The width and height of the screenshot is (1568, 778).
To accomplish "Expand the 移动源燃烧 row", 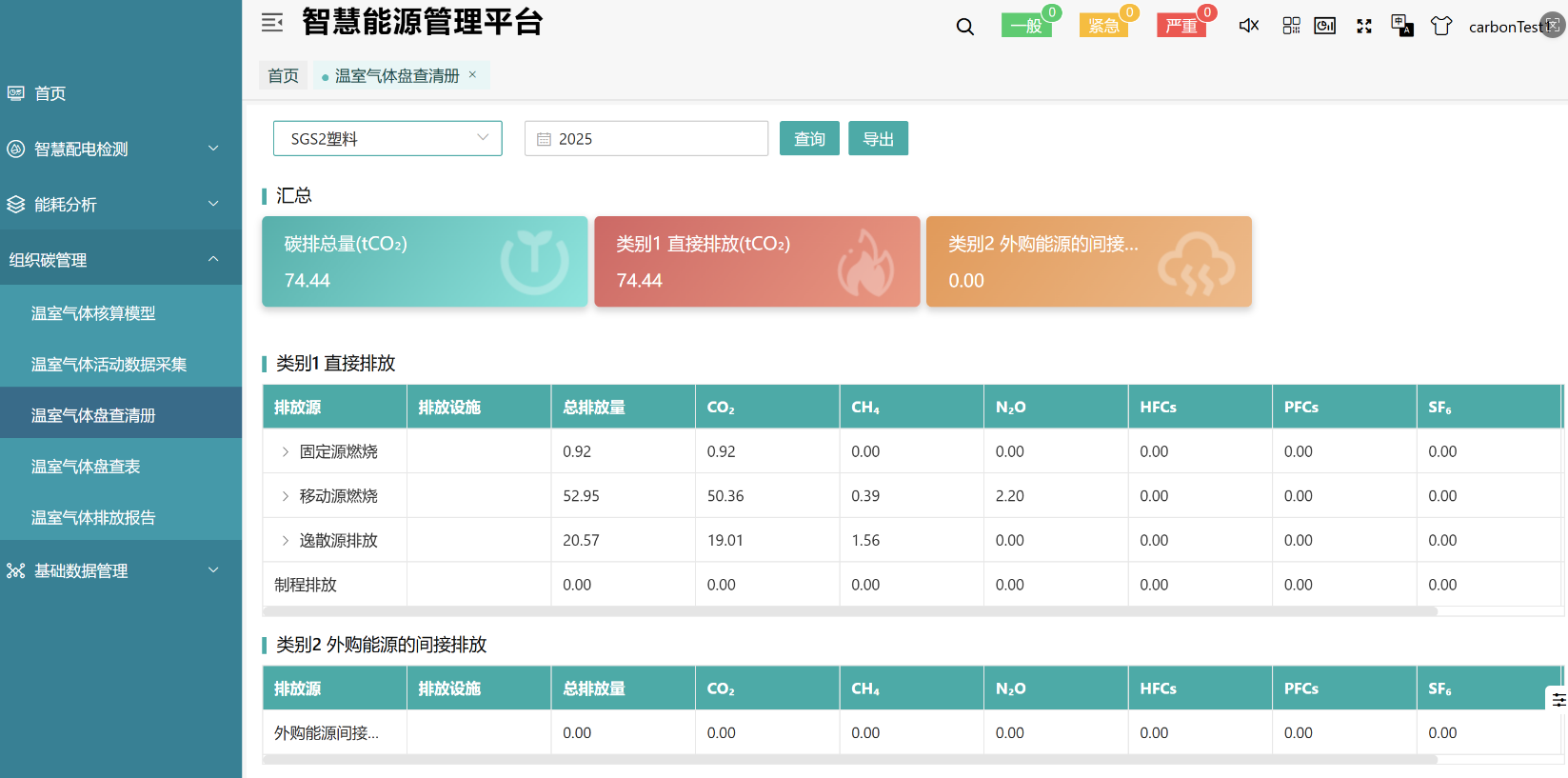I will [x=285, y=496].
